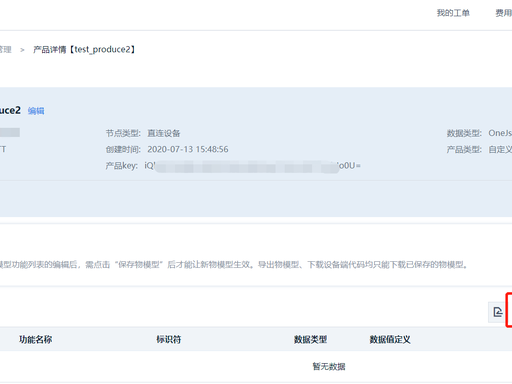Click the export document icon above table
Image resolution: width=512 pixels, height=384 pixels.
tap(497, 312)
